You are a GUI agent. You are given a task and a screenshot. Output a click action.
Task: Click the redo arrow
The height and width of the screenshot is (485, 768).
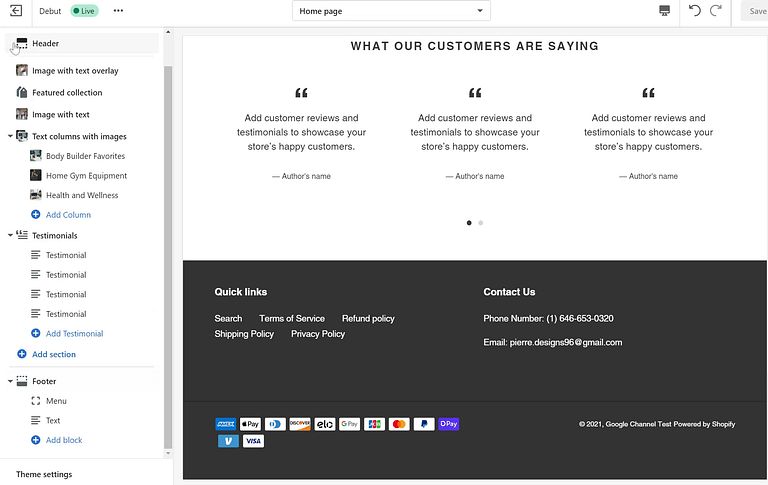pos(716,10)
